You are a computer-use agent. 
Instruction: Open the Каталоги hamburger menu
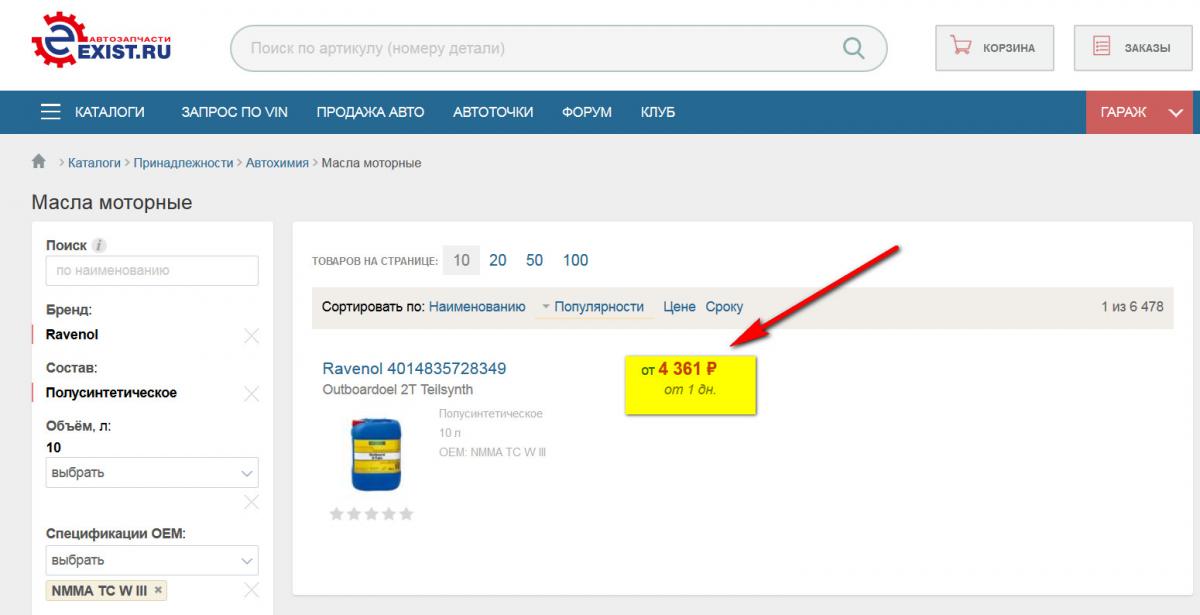pos(93,112)
